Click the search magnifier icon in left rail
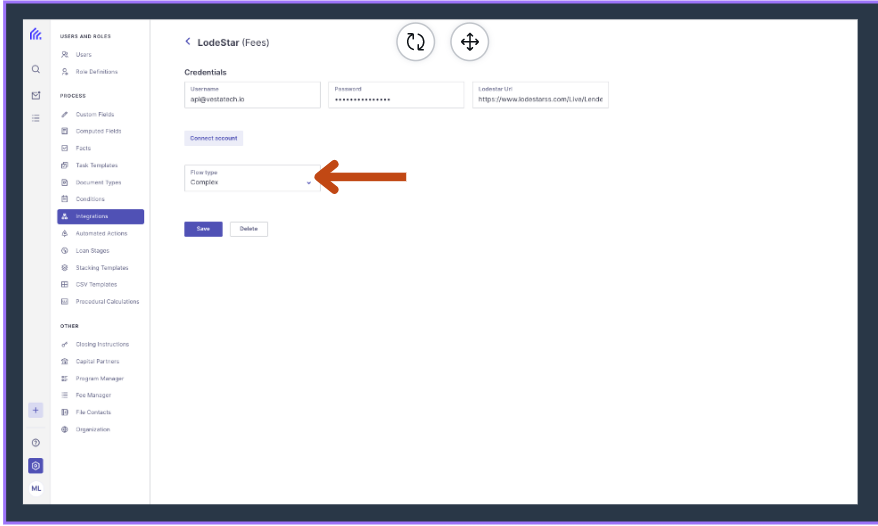 click(x=36, y=69)
